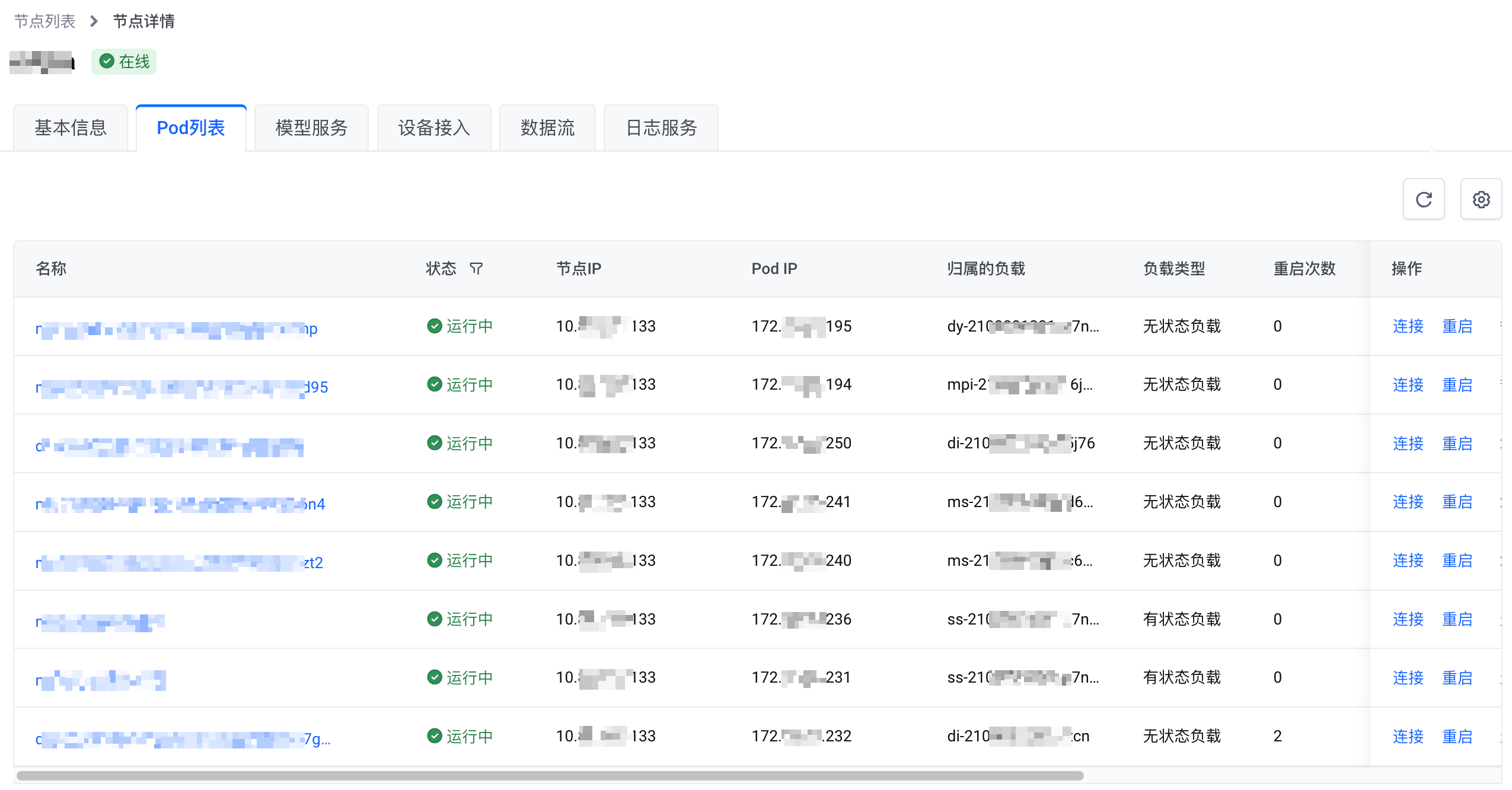Click the horizontal scrollbar below table

pos(550,776)
